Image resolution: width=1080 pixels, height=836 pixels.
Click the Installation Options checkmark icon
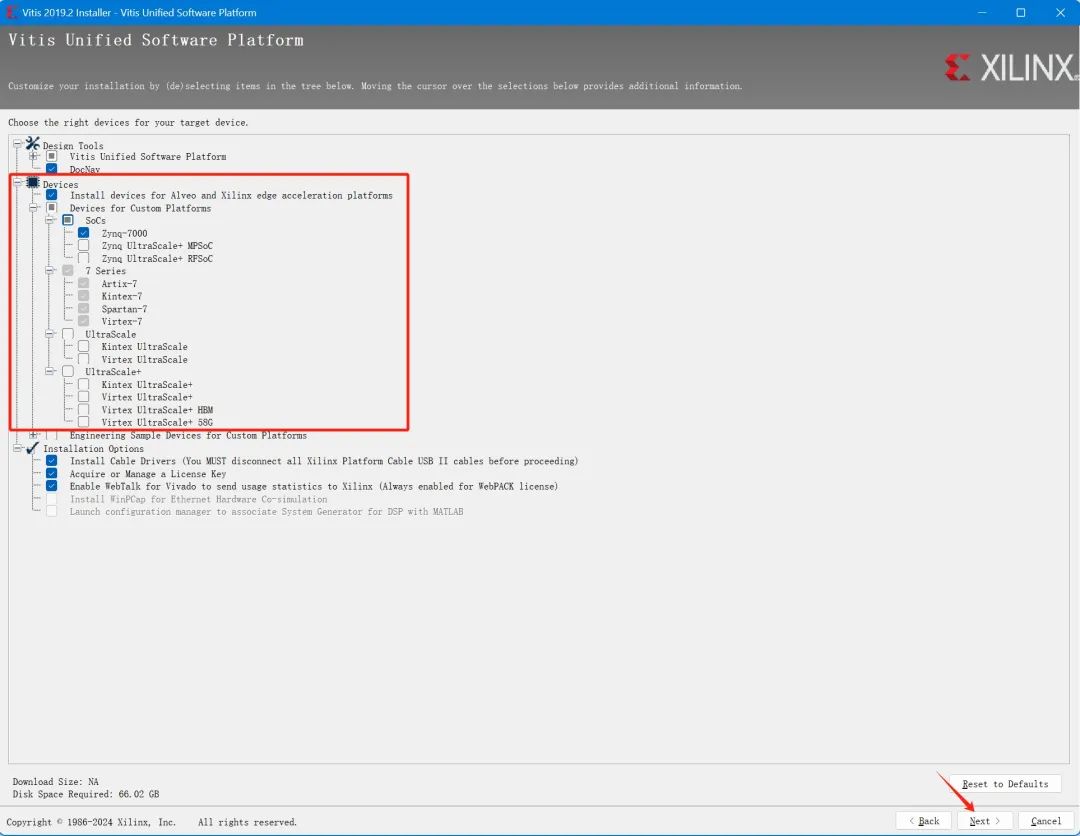coord(32,448)
